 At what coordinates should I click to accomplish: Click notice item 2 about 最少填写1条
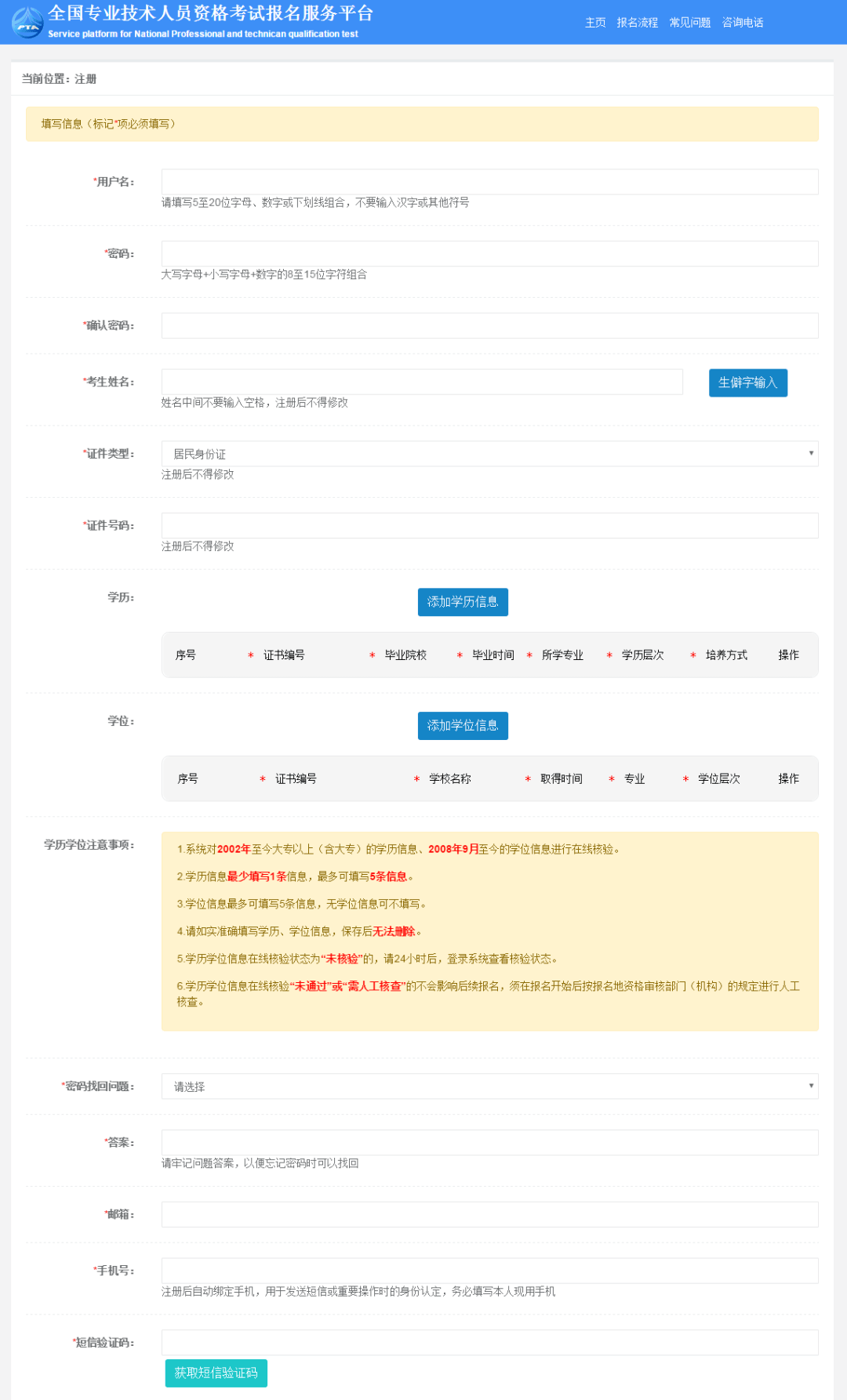[295, 876]
